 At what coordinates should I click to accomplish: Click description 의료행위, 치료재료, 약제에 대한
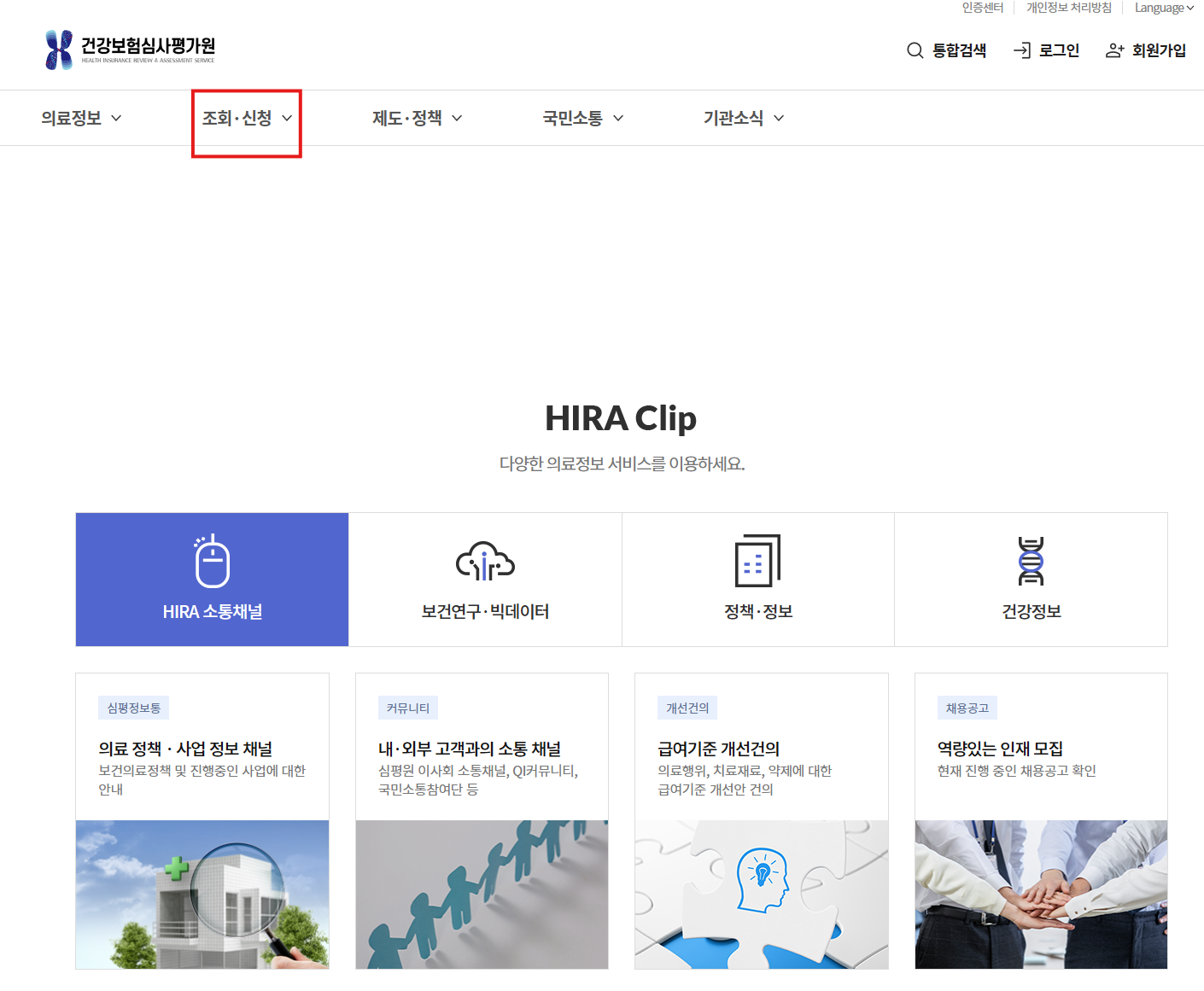click(x=745, y=771)
